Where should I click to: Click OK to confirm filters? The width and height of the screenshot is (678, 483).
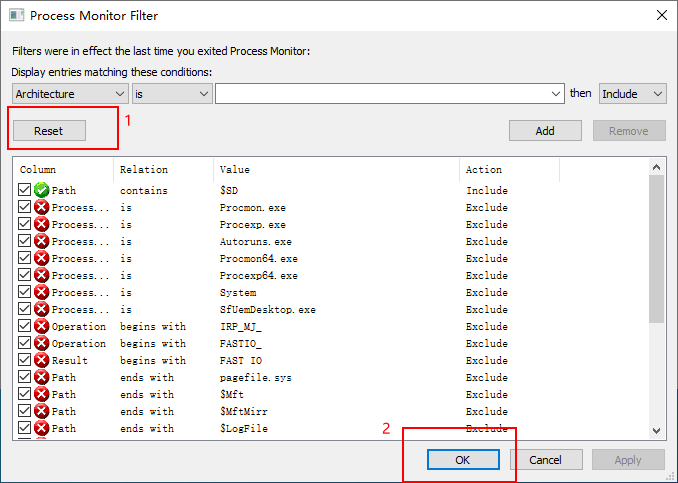pyautogui.click(x=462, y=460)
